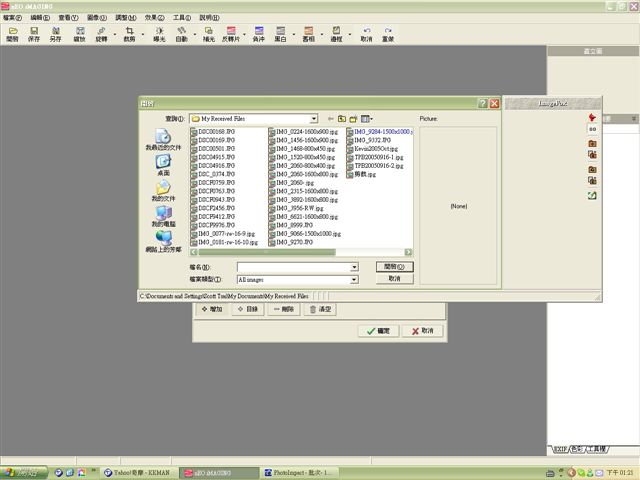Click the file list horizontal scrollbar thumb
This screenshot has height=480, width=640.
coord(267,252)
